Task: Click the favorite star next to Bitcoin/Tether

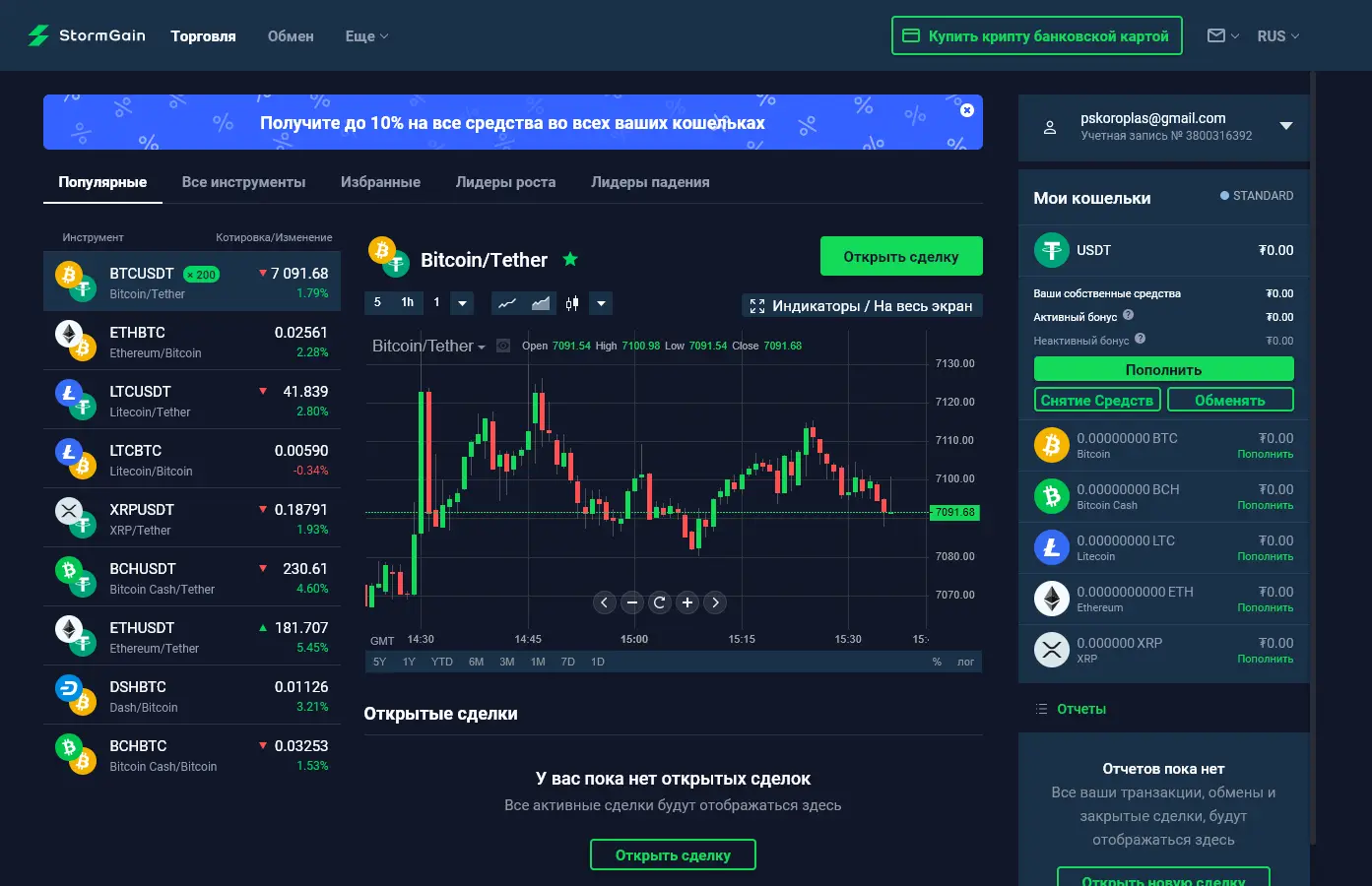Action: (x=570, y=259)
